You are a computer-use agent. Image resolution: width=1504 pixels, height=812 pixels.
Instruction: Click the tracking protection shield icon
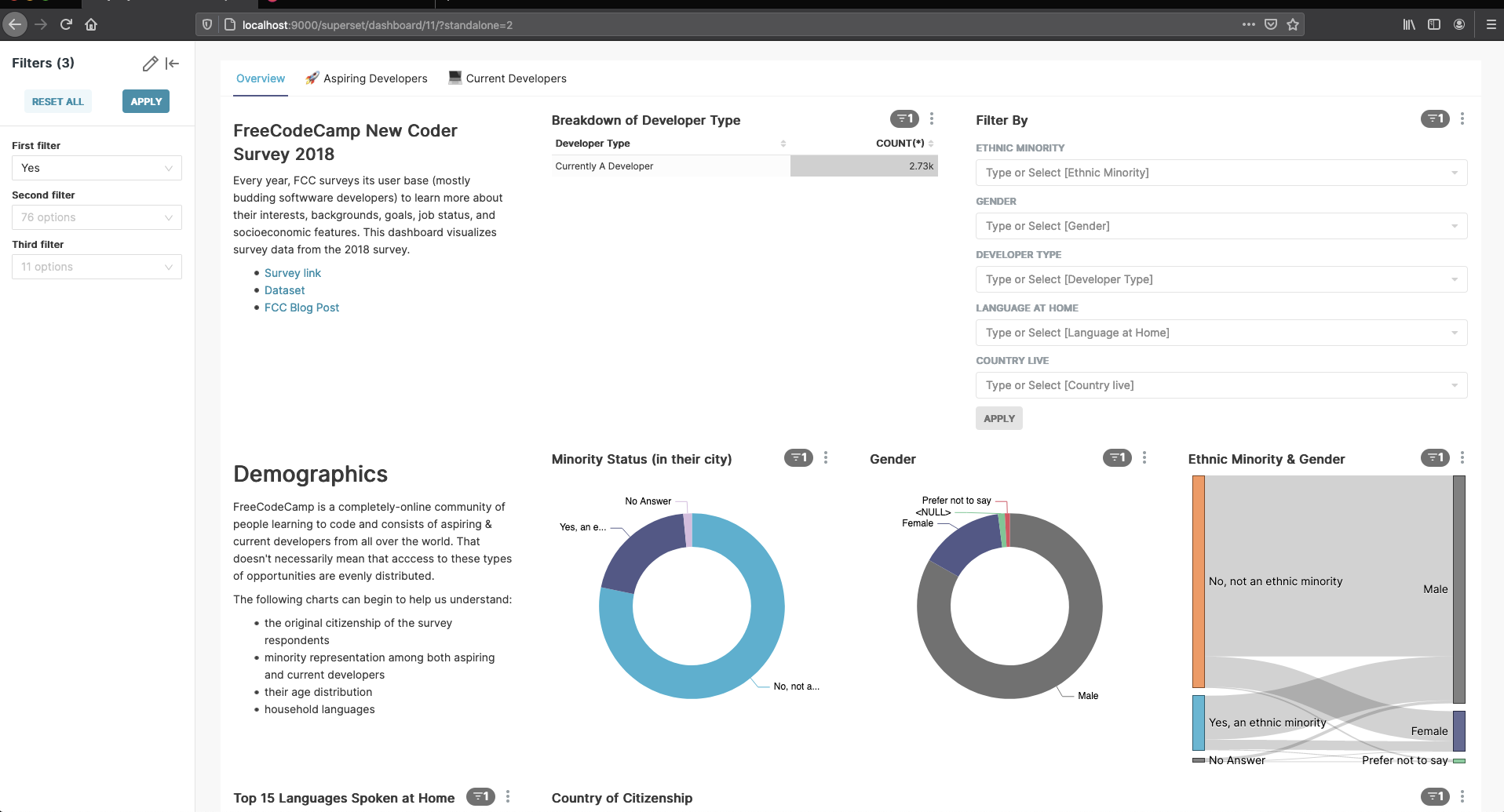coord(207,24)
